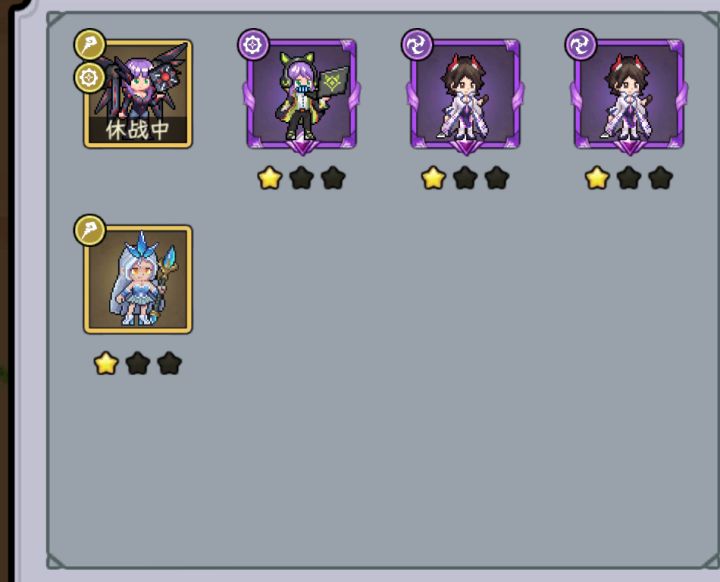Click the gold star under the ice mage
This screenshot has width=720, height=582.
(106, 363)
